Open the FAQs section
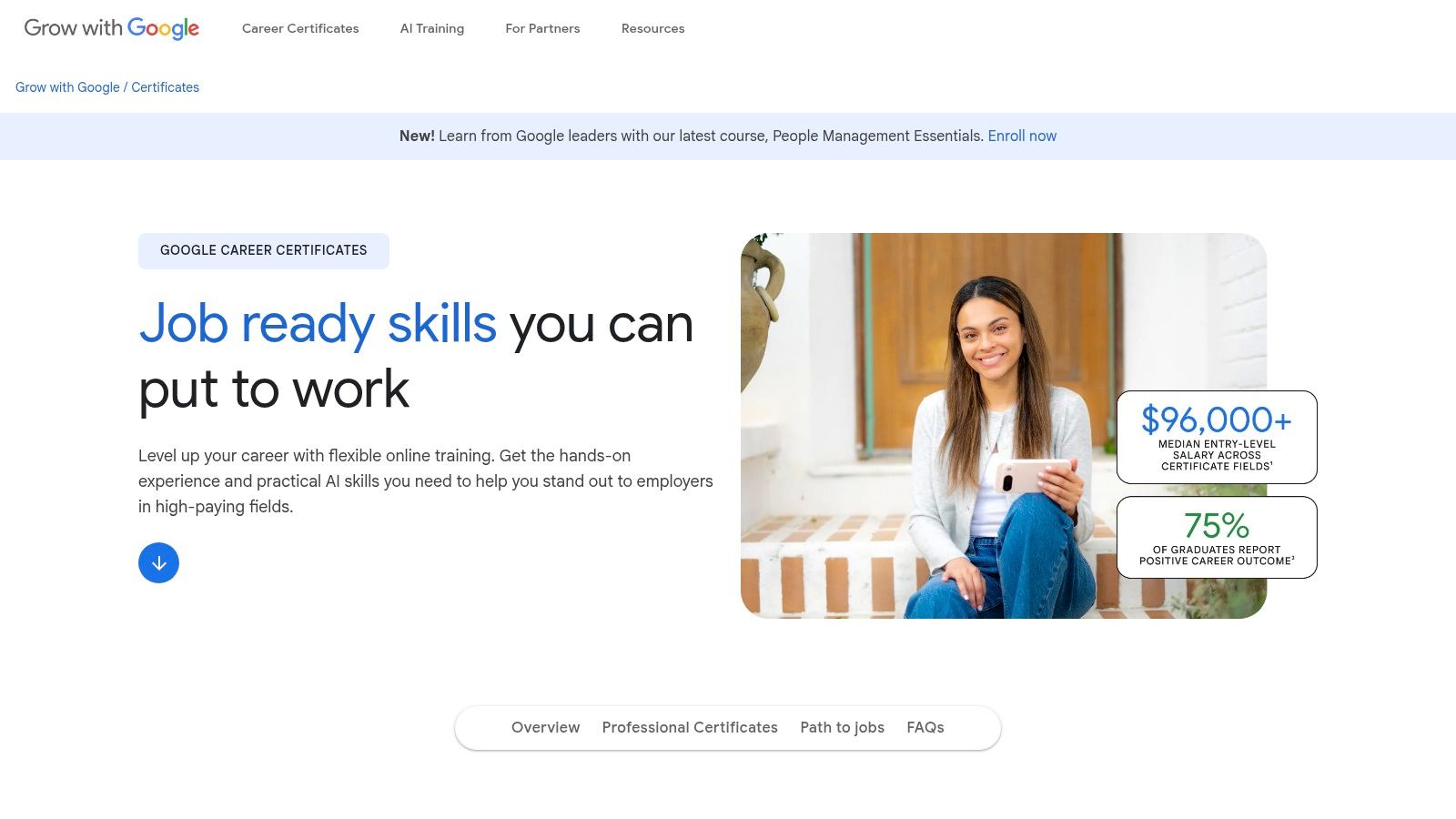The height and width of the screenshot is (819, 1456). [x=925, y=727]
